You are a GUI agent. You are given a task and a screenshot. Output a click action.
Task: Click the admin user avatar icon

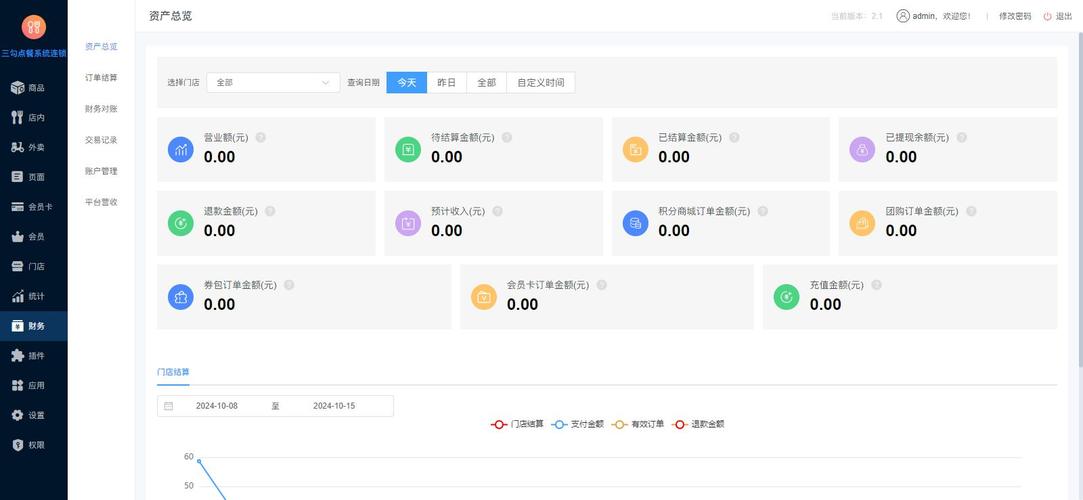[x=903, y=16]
